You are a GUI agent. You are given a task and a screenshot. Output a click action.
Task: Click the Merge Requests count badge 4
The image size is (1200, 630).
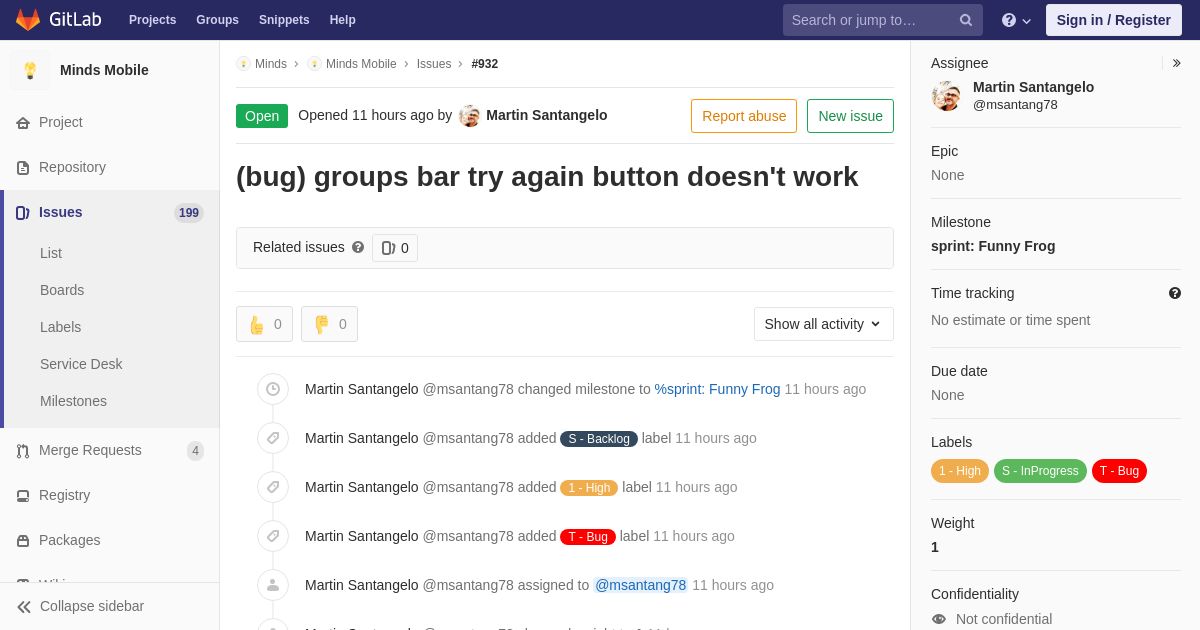click(195, 451)
